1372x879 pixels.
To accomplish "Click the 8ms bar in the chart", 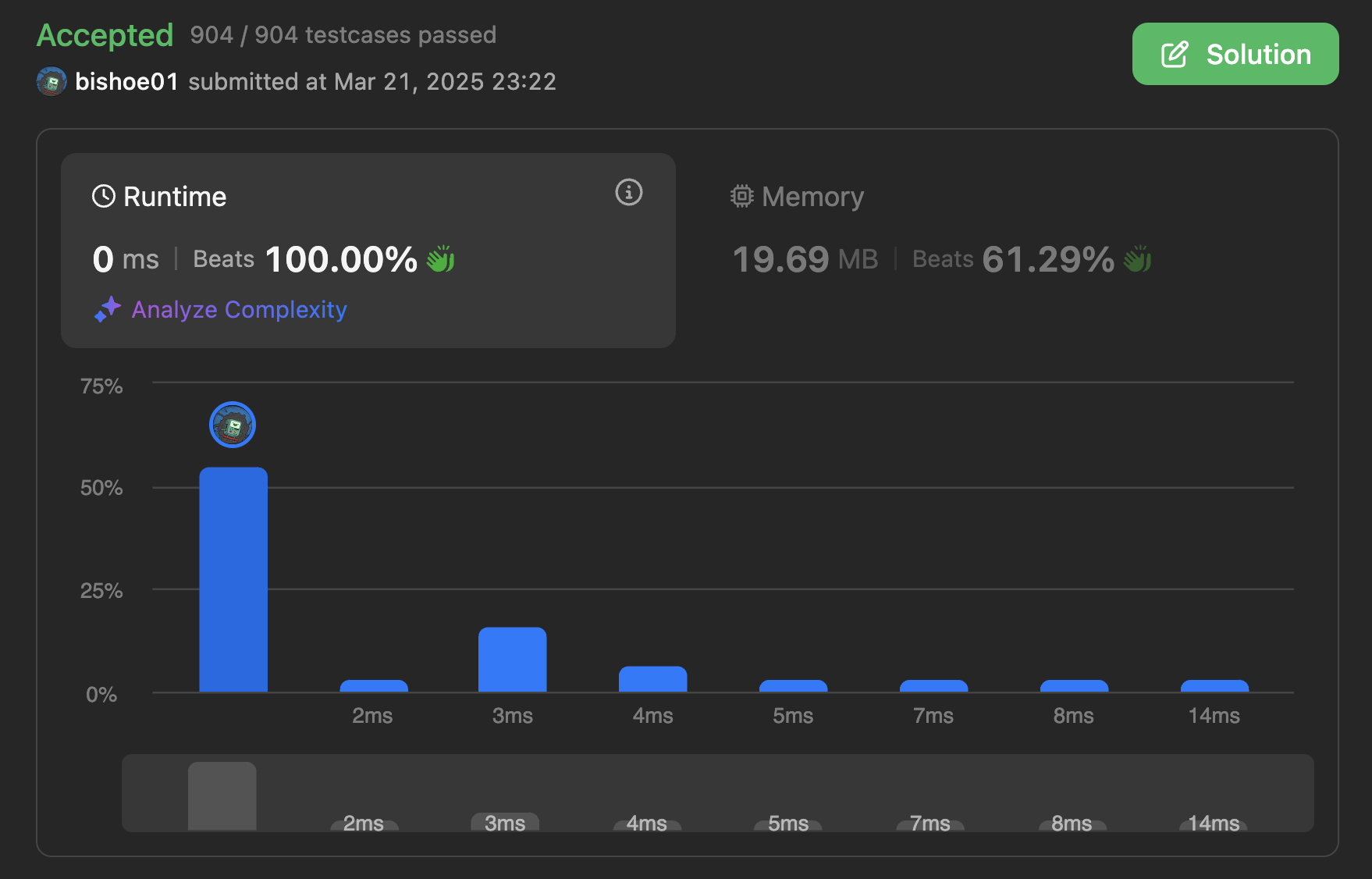I will click(x=1075, y=686).
